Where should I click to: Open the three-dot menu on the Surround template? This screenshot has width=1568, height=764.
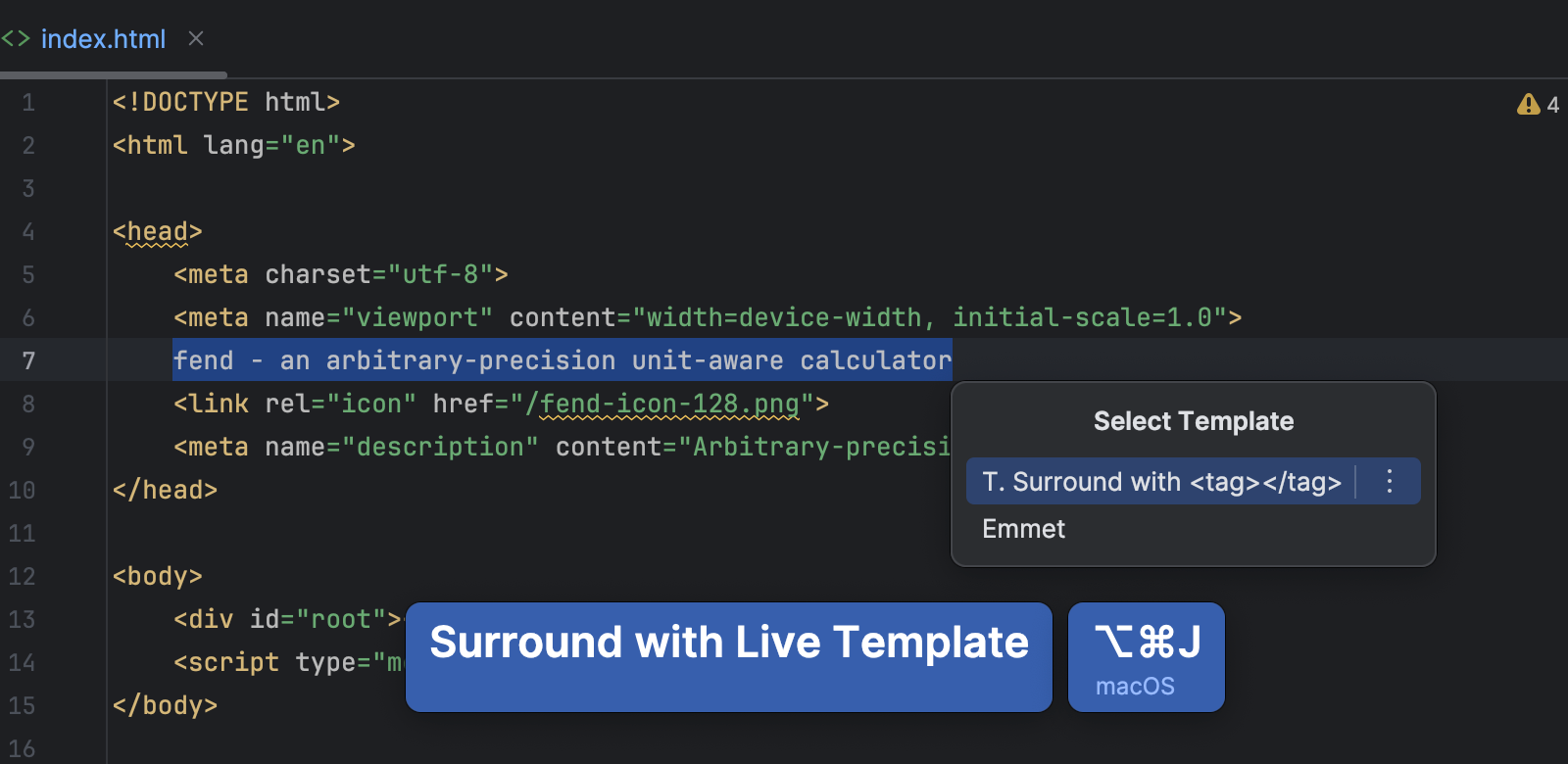pos(1389,481)
